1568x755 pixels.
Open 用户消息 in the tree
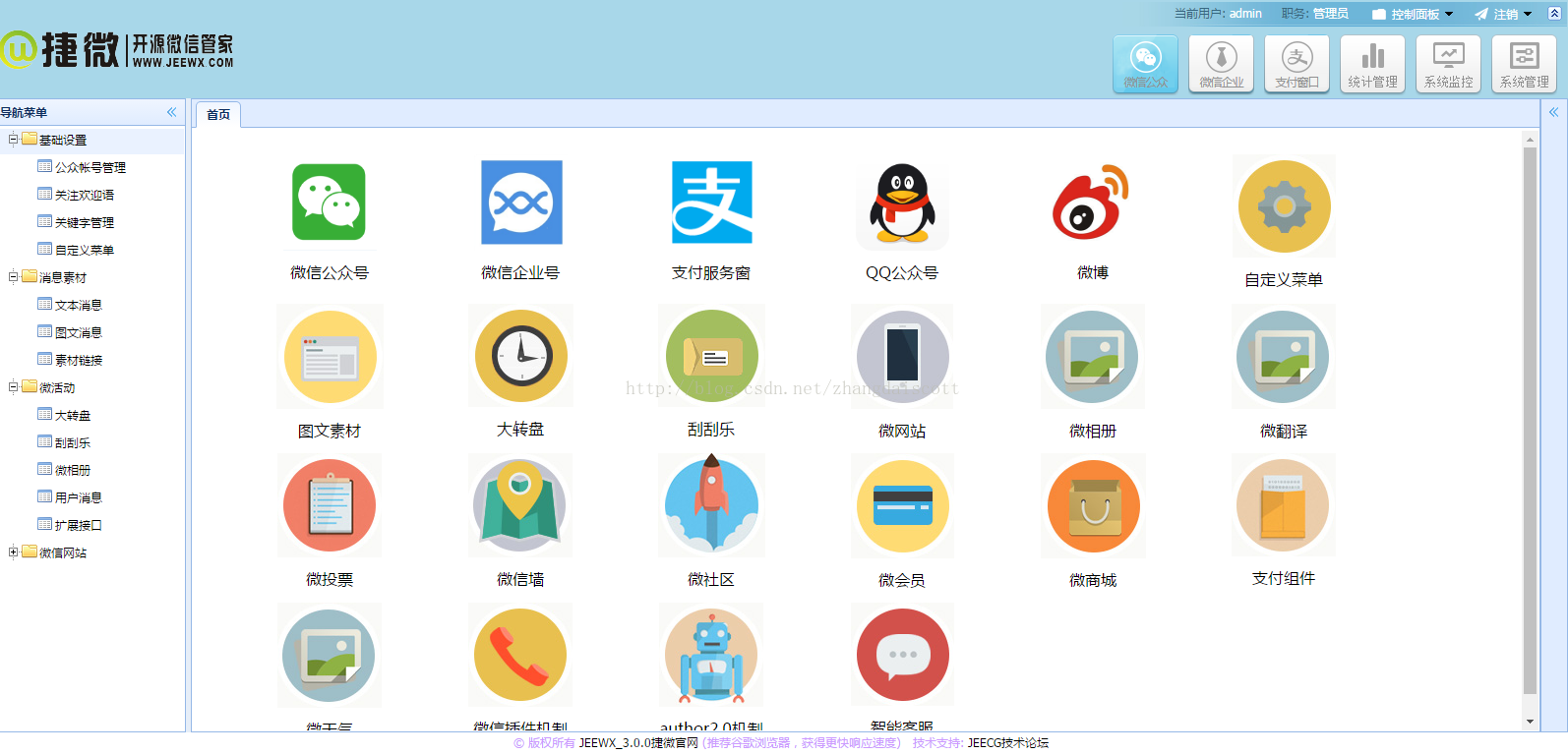79,497
